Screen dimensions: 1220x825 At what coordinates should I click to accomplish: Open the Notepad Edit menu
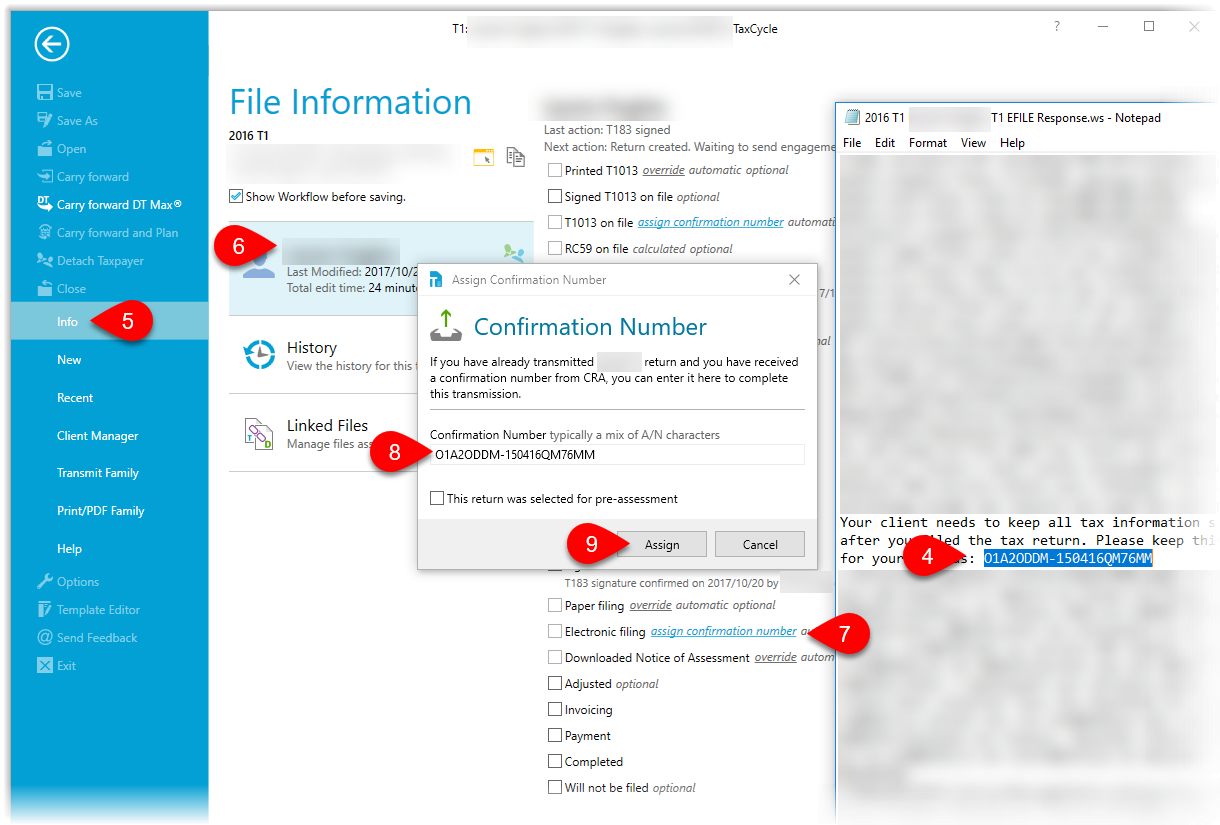pos(885,143)
